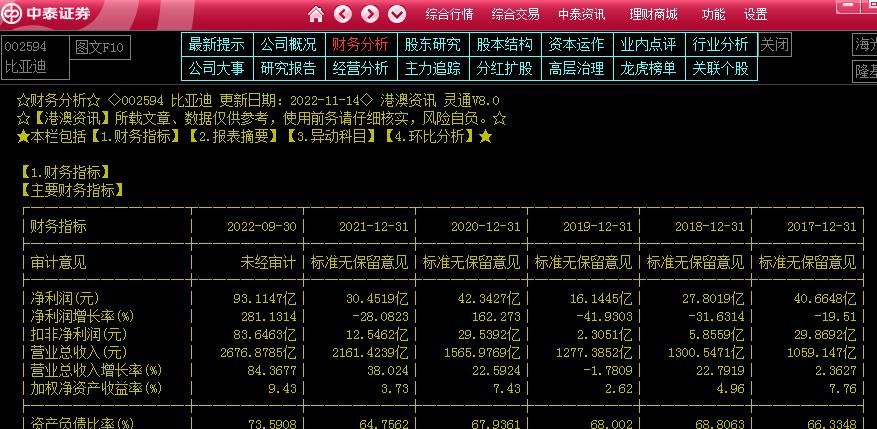Click the 2019-12-31 column header
The height and width of the screenshot is (429, 877).
(x=597, y=227)
